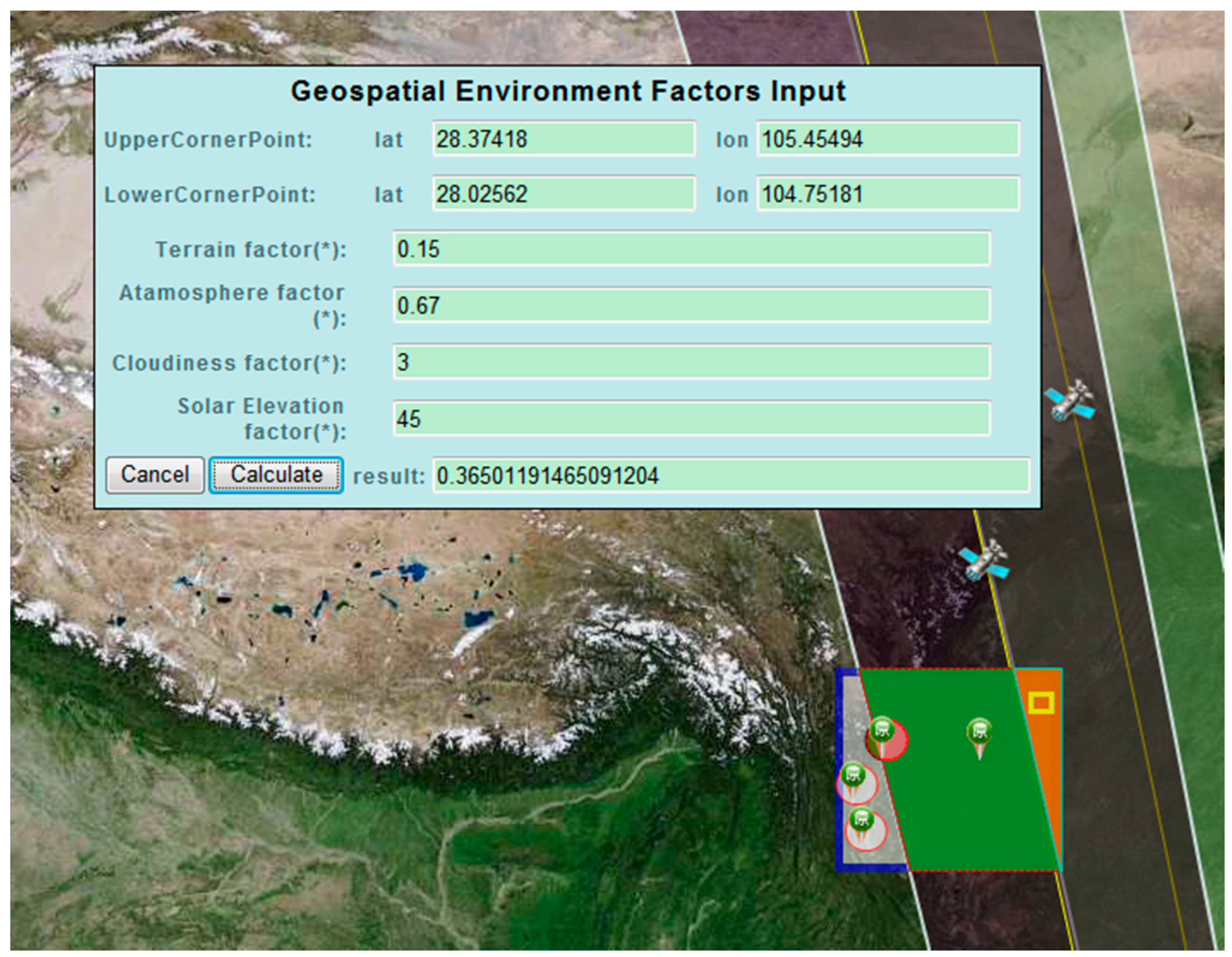This screenshot has height=957, width=1232.
Task: Click into the Cloudiness factor field
Action: 691,361
